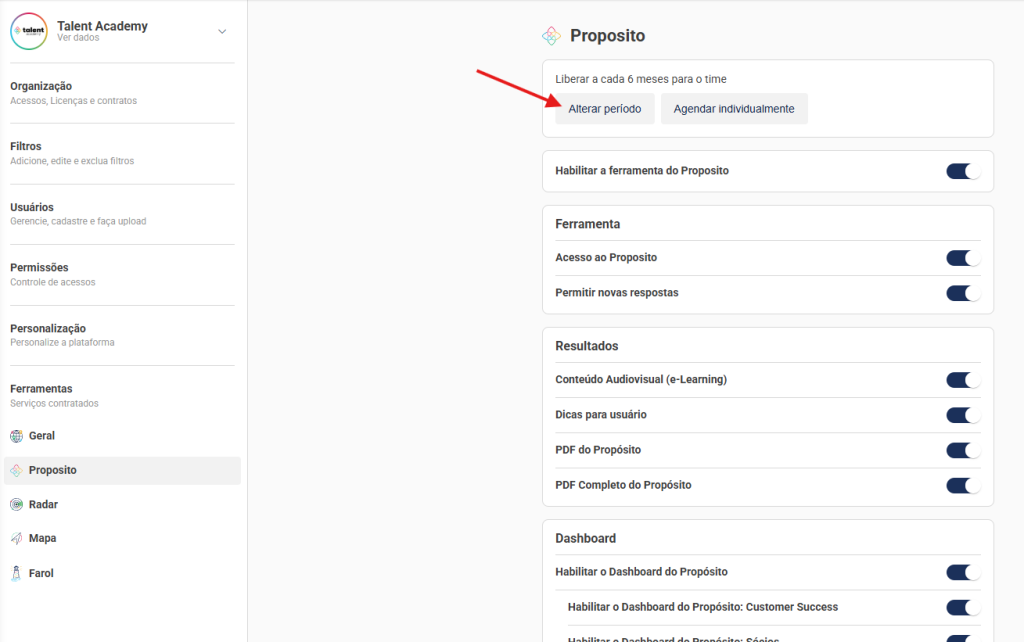Turn off Conteúdo Audiovisual (e-Learning)

(x=963, y=380)
